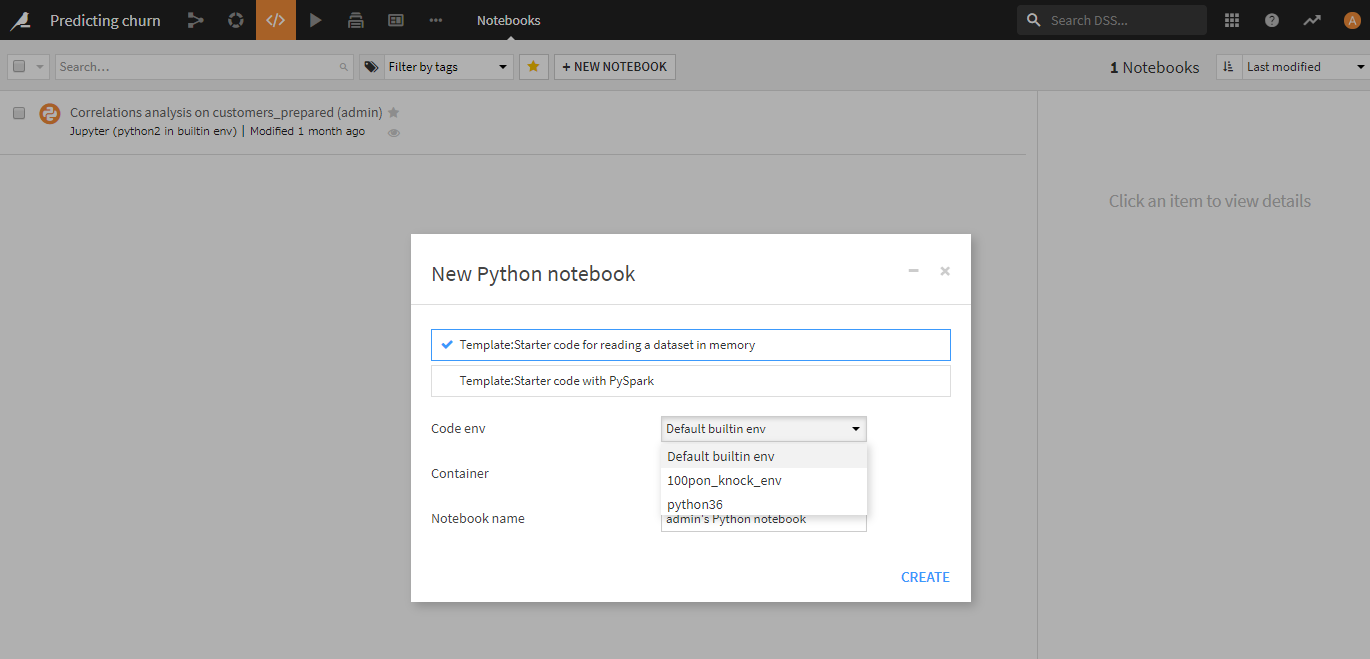Click the admin user avatar
1370x659 pixels.
point(1352,20)
